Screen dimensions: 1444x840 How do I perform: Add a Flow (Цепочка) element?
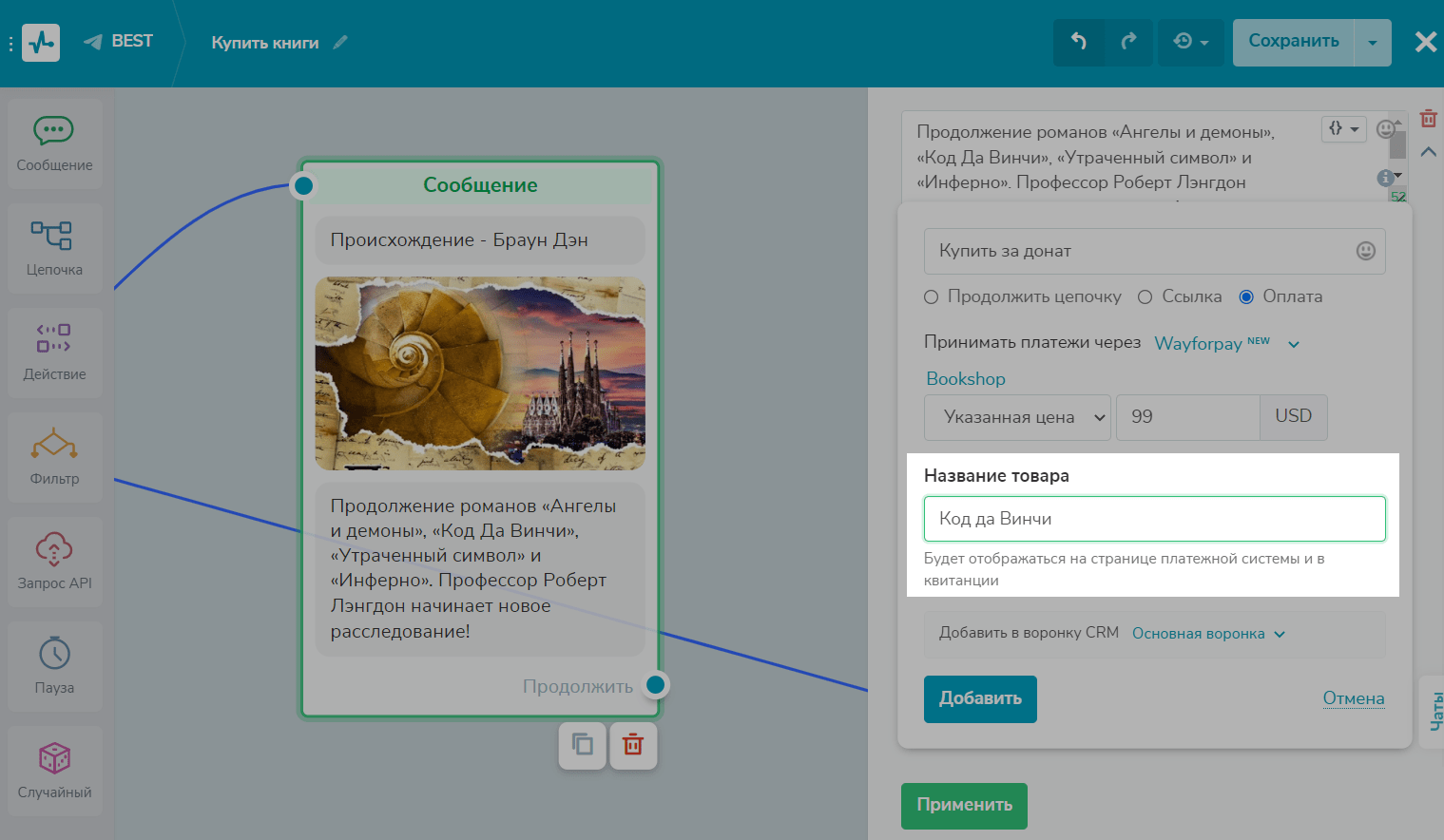coord(54,248)
